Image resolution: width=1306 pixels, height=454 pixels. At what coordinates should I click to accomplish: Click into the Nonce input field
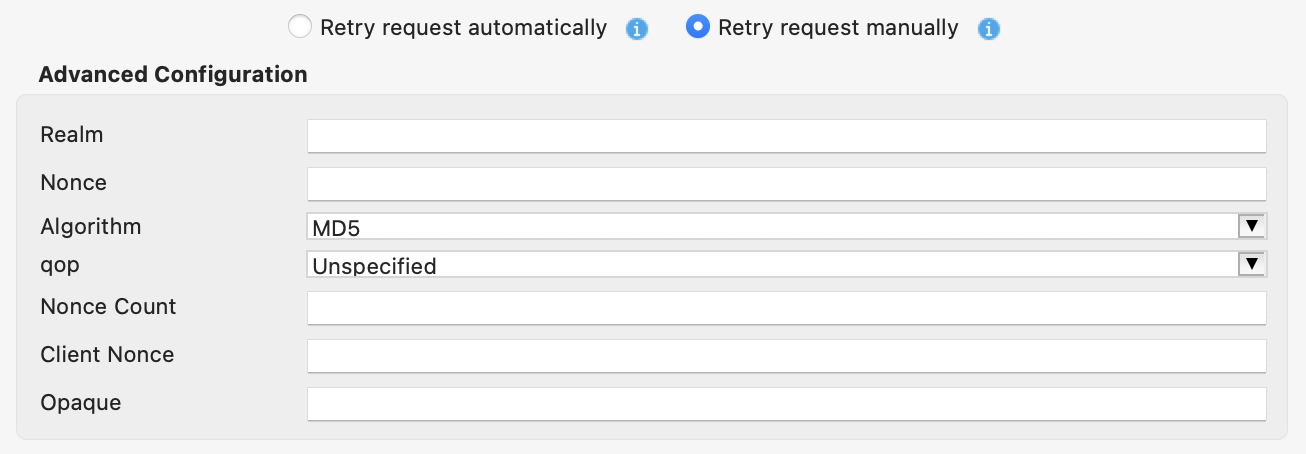click(786, 184)
